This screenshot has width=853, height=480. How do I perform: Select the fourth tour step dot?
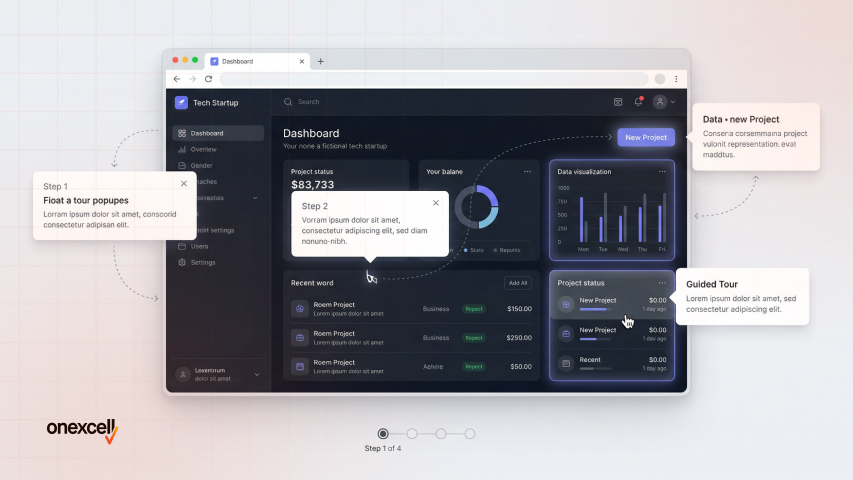point(469,434)
